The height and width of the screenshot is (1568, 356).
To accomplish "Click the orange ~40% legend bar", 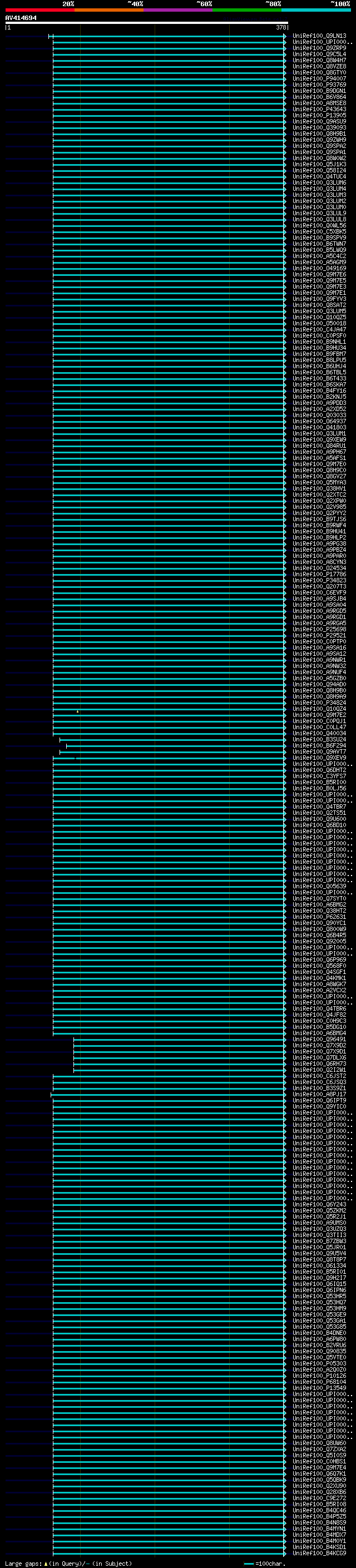I will point(109,10).
